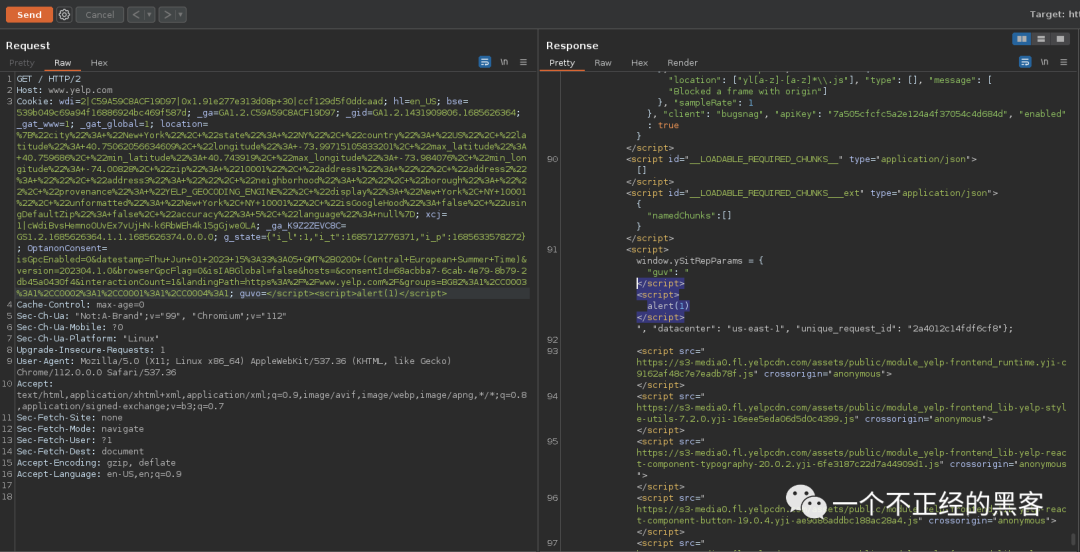Viewport: 1080px width, 552px height.
Task: Open the back-history dropdown arrow beside <
Action: coord(149,14)
